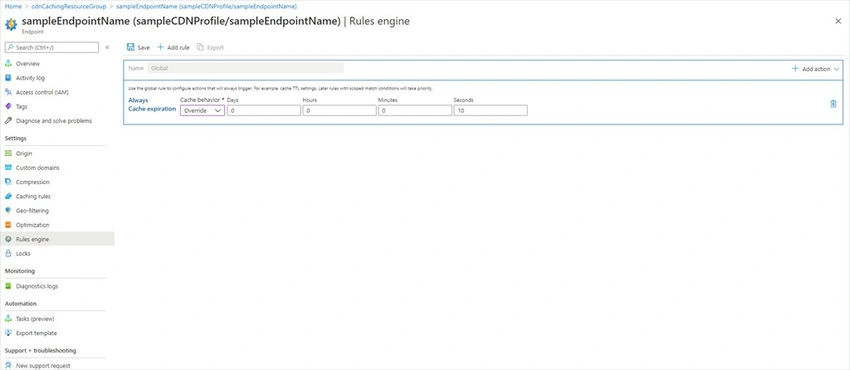Image resolution: width=850 pixels, height=370 pixels.
Task: Click the Optimization icon
Action: 8,225
